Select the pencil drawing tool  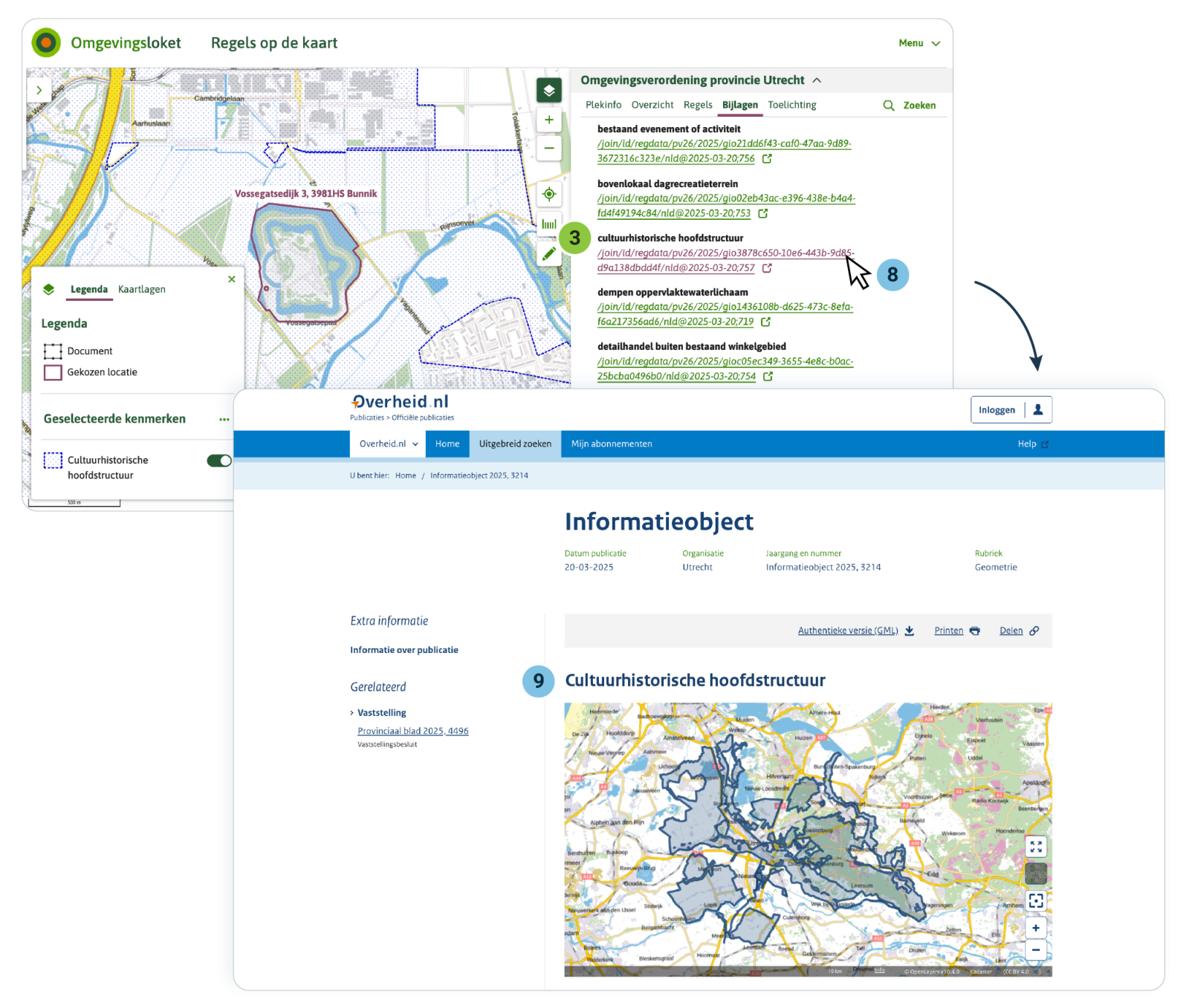coord(548,252)
